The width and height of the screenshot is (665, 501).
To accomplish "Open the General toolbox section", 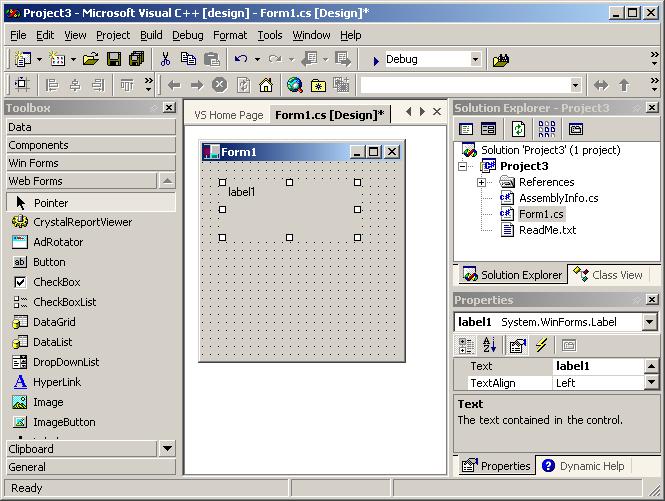I will tap(91, 467).
